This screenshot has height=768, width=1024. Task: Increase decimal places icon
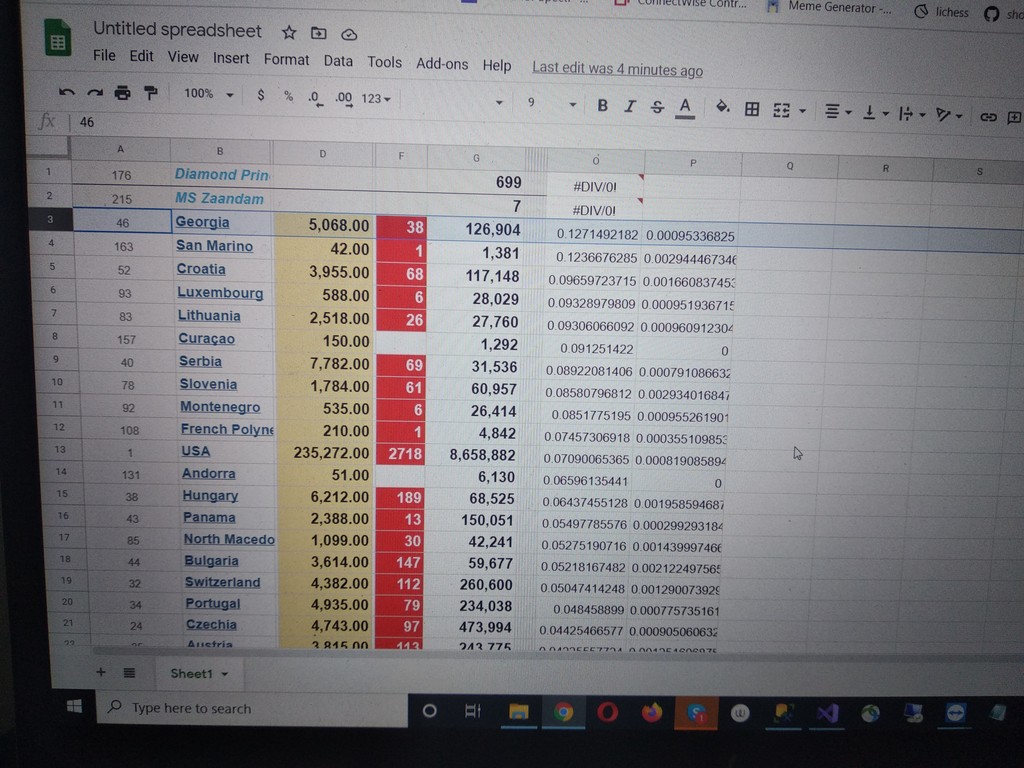coord(344,99)
